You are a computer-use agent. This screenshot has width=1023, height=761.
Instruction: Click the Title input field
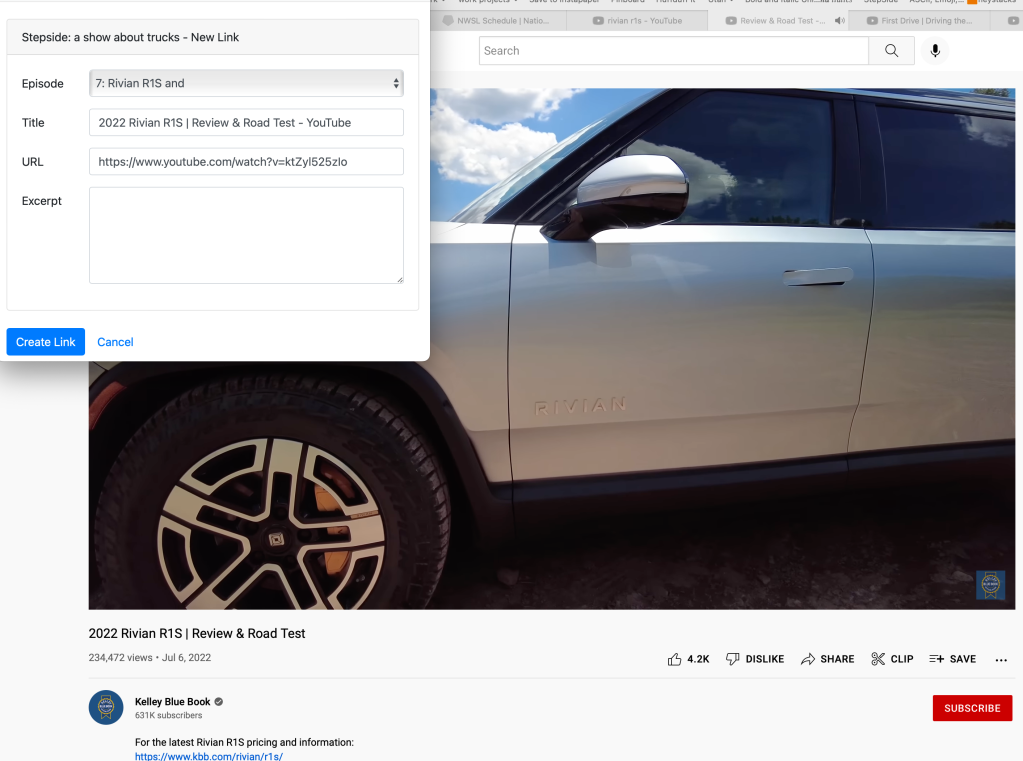pos(246,123)
